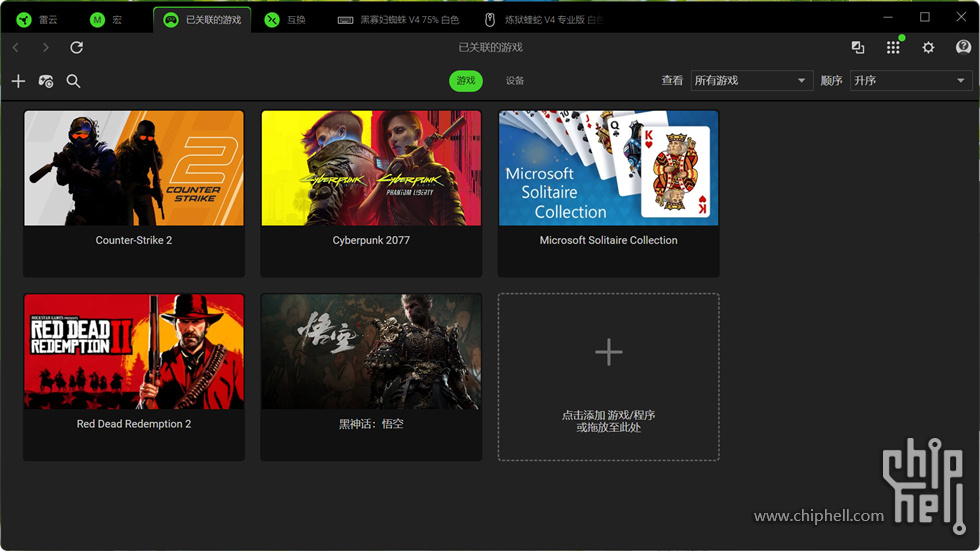Open Microsoft Solitaire Collection card
This screenshot has height=551, width=980.
(x=608, y=194)
